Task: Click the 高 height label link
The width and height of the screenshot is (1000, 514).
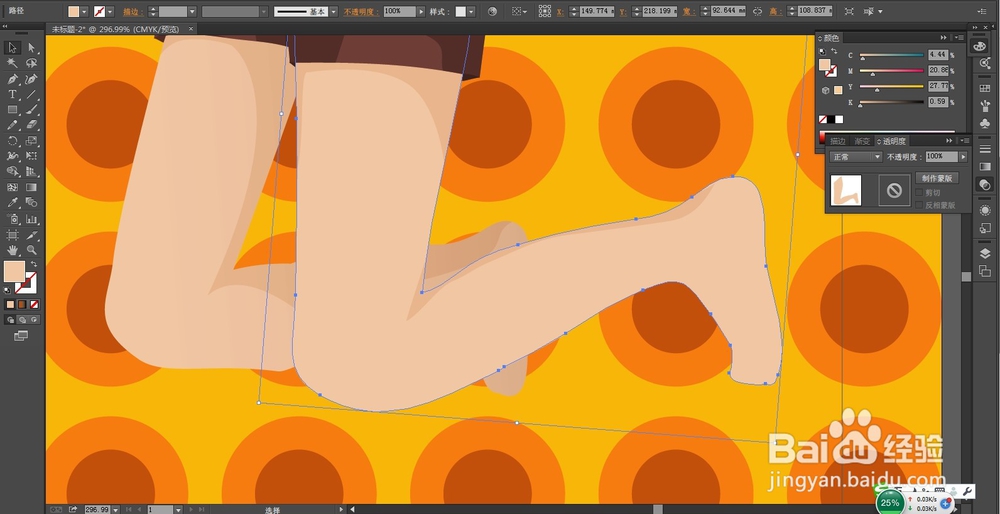Action: (x=777, y=11)
